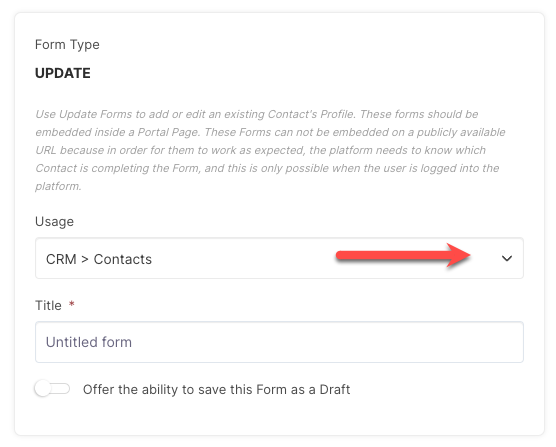Click the down-chevron icon in Usage box
This screenshot has width=556, height=447.
[507, 258]
